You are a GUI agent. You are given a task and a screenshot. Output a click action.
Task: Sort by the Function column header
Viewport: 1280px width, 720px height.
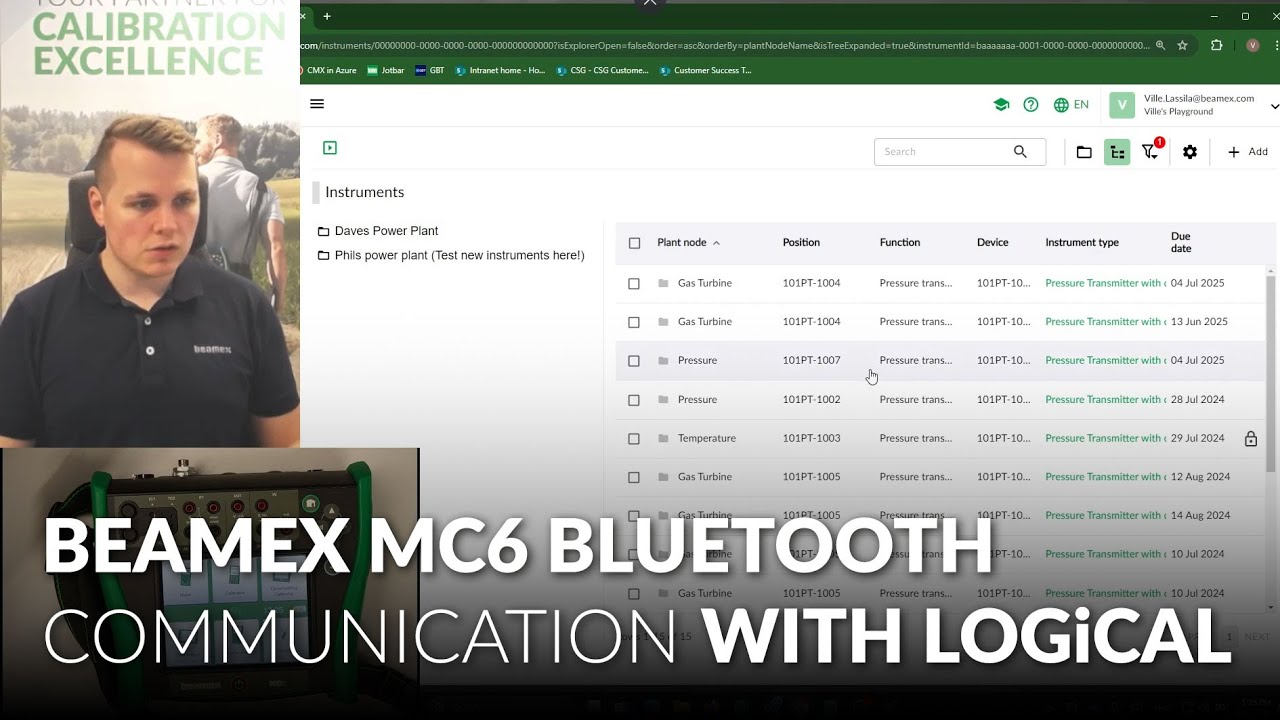[900, 243]
